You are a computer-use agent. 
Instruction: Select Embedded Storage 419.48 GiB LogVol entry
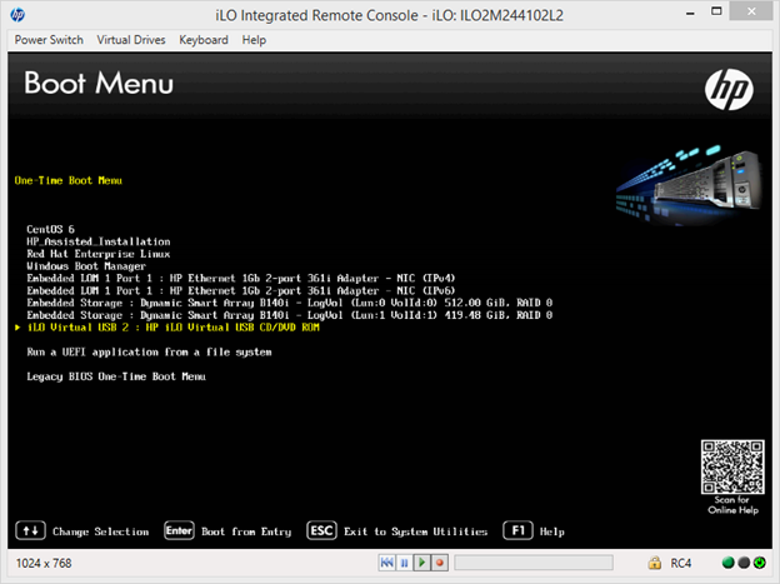[x=290, y=315]
